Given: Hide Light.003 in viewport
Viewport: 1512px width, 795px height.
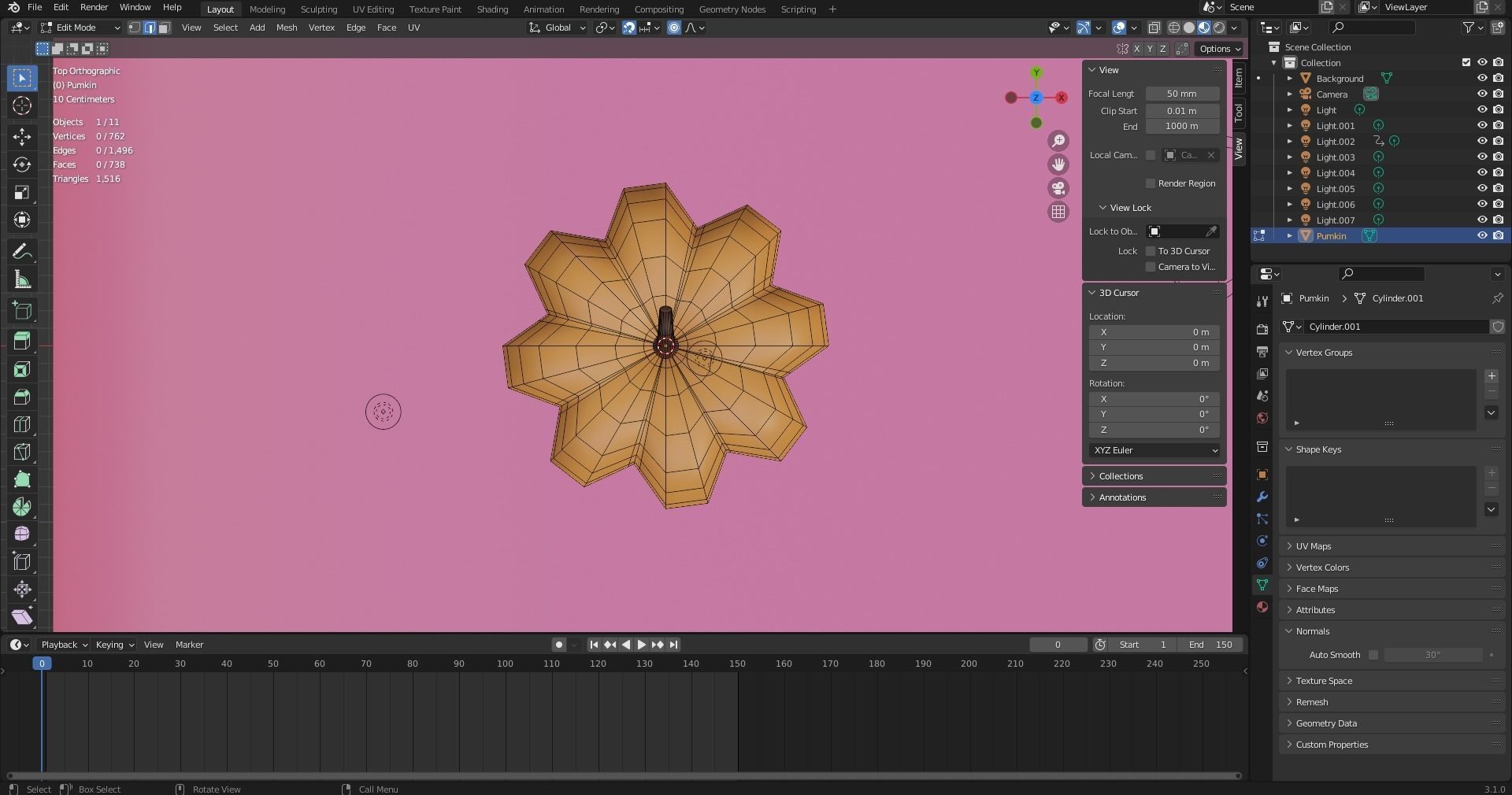Looking at the screenshot, I should pyautogui.click(x=1482, y=157).
